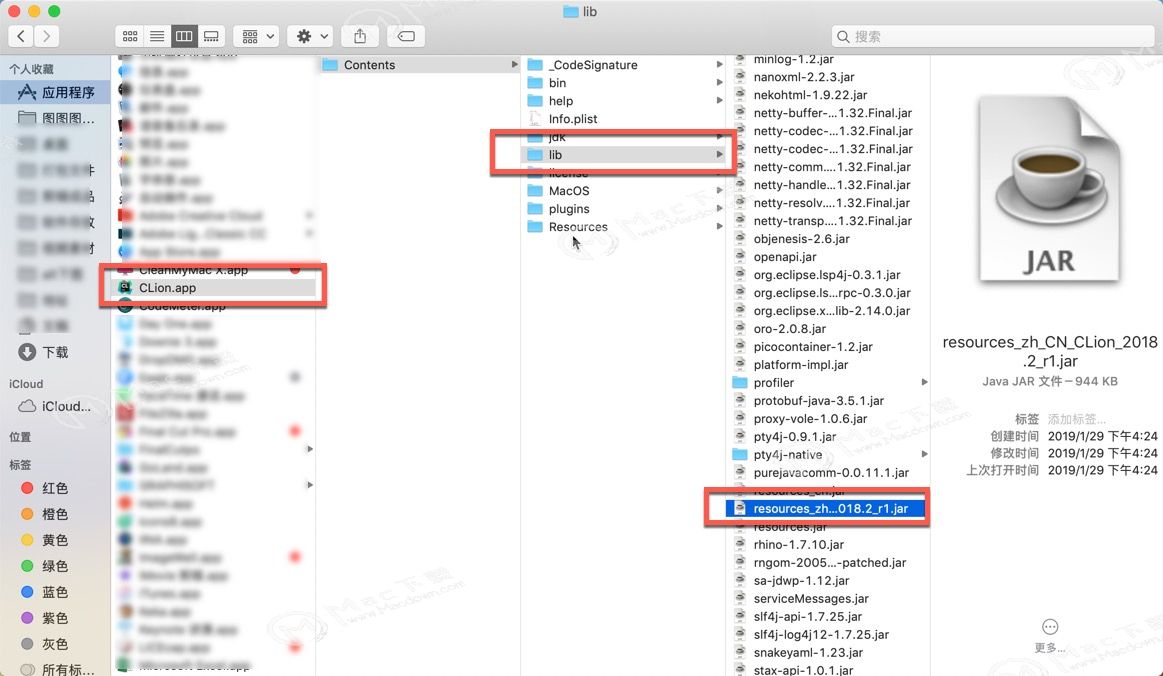Click the JAR preview thumbnail
The height and width of the screenshot is (676, 1163).
pyautogui.click(x=1050, y=189)
